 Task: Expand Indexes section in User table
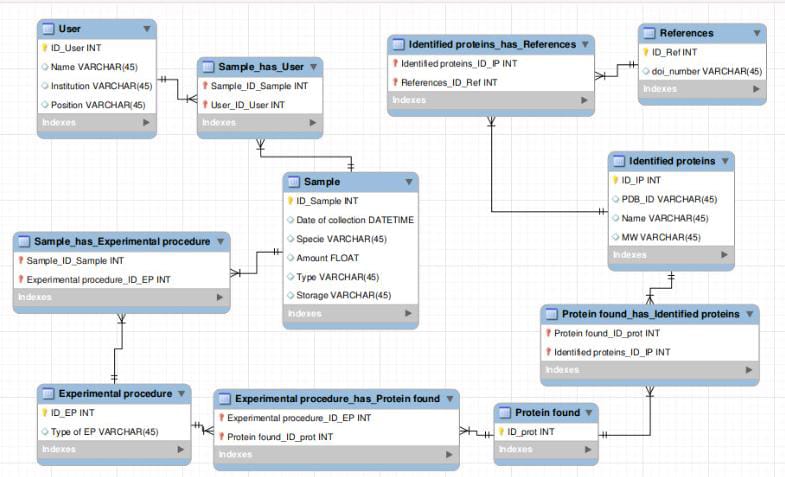(147, 123)
